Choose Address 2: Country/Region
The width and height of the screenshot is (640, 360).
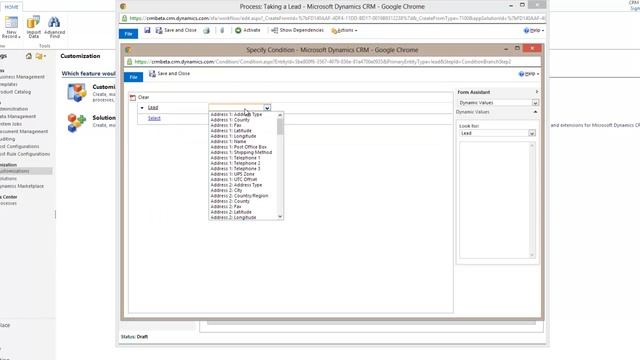point(240,196)
